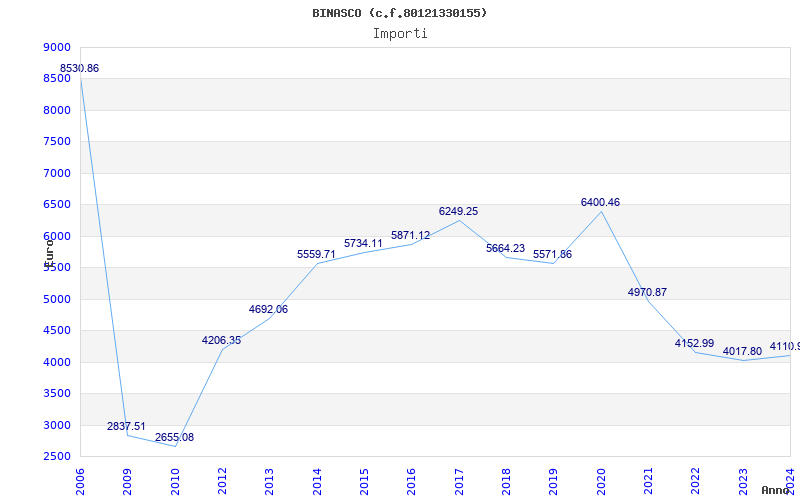Click the 2006 x-axis year label
This screenshot has height=500, width=800.
tap(80, 482)
